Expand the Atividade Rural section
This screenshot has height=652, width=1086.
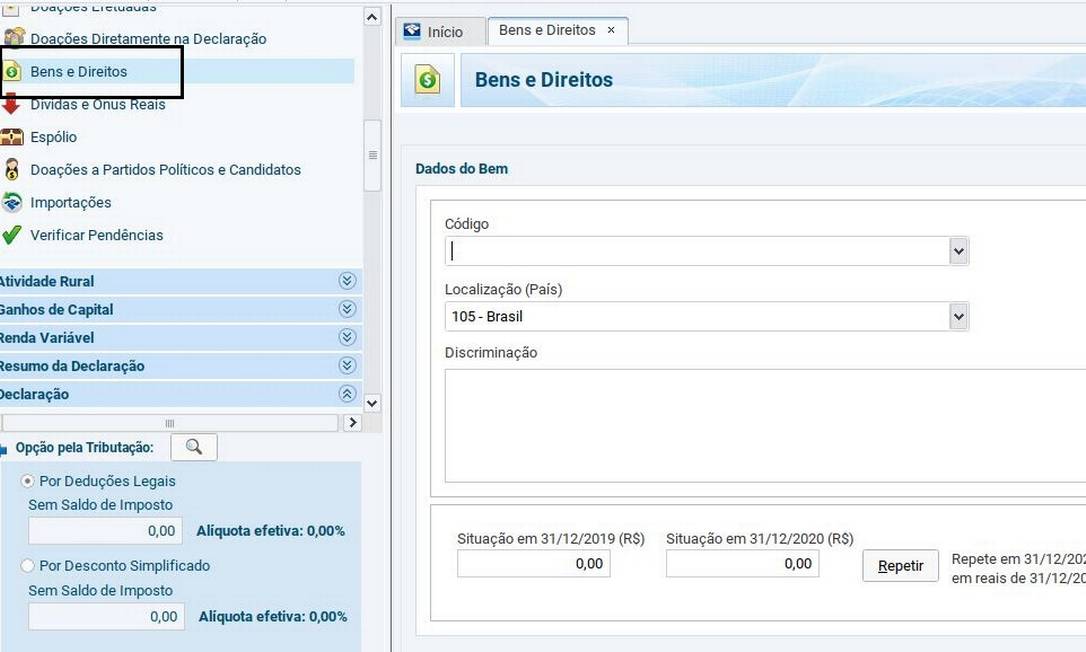[x=347, y=282]
